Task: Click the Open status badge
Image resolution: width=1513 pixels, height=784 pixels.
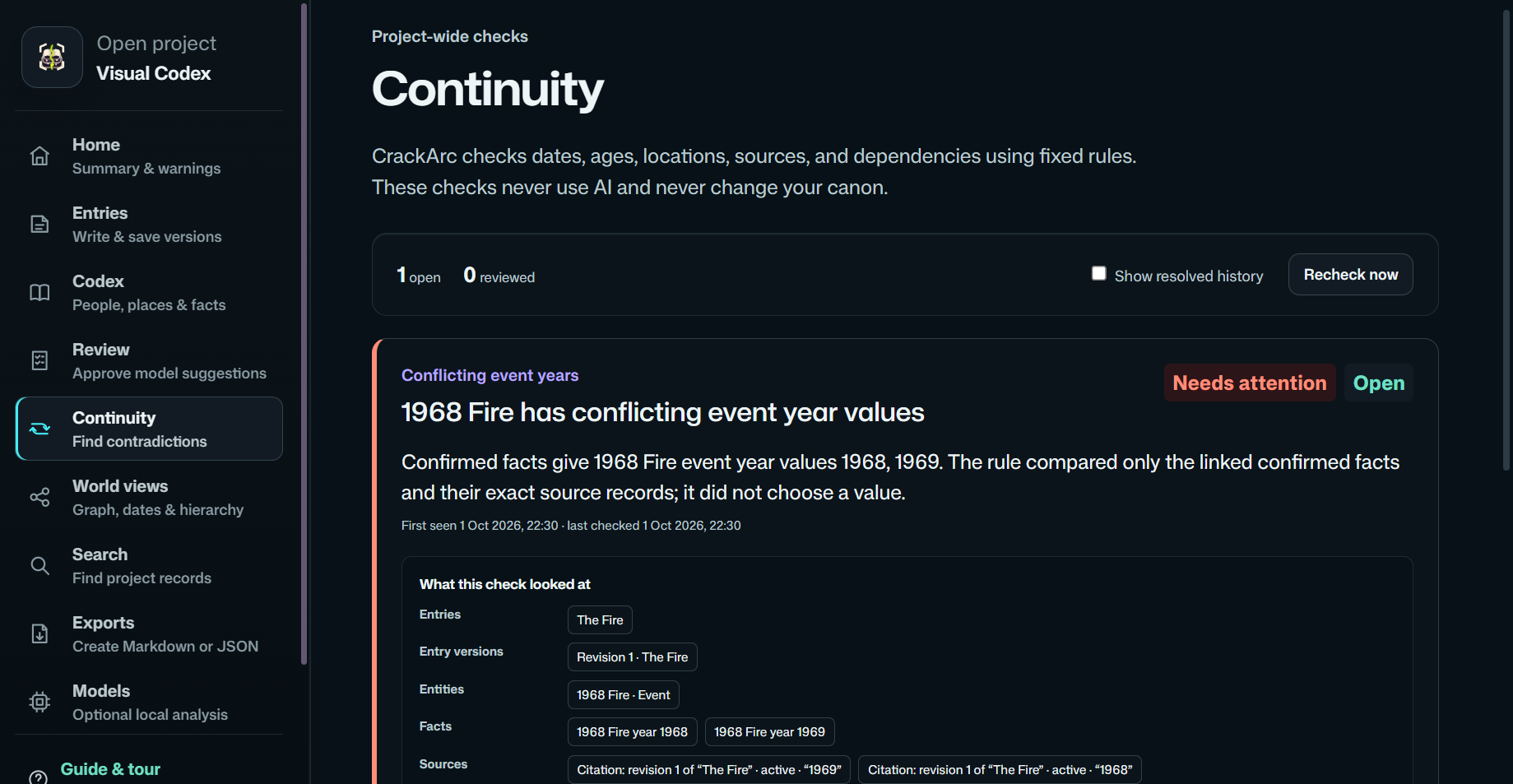Action: [1379, 383]
